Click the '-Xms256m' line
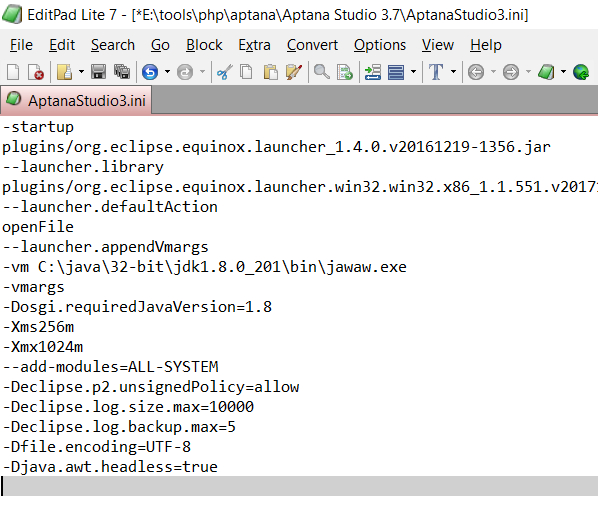 (x=38, y=327)
